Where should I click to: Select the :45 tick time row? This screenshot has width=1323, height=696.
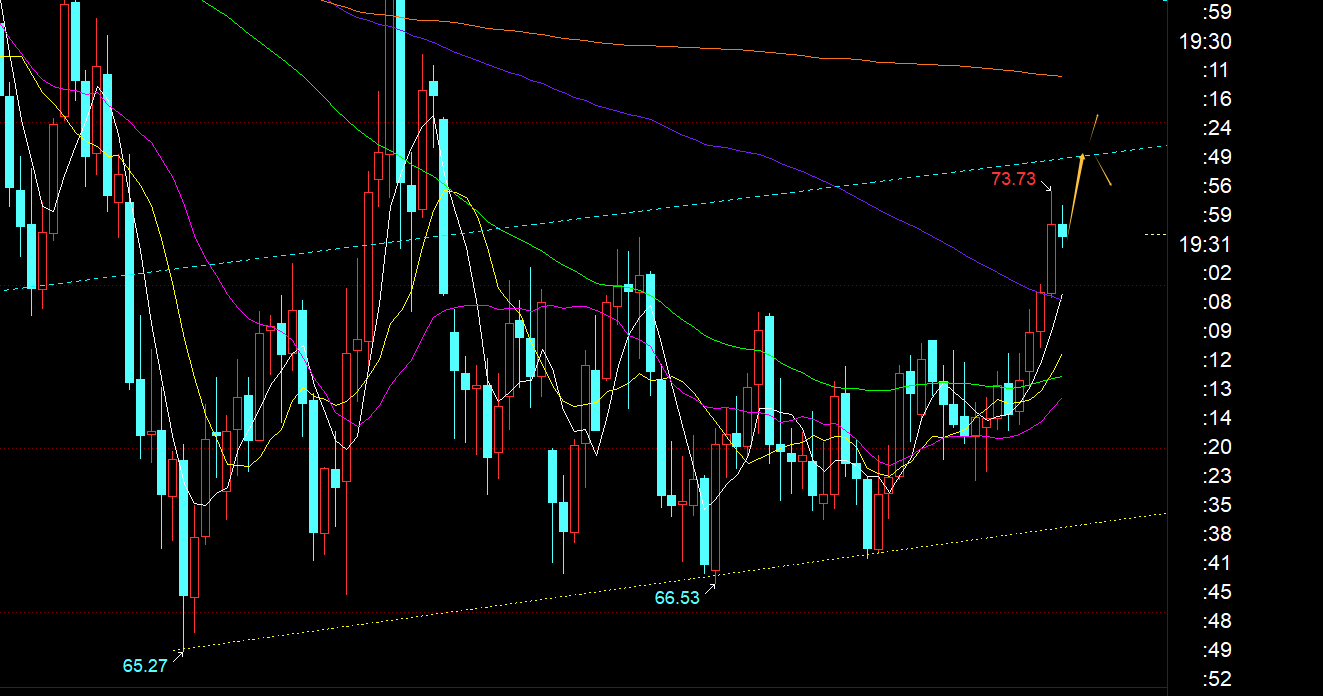1216,592
